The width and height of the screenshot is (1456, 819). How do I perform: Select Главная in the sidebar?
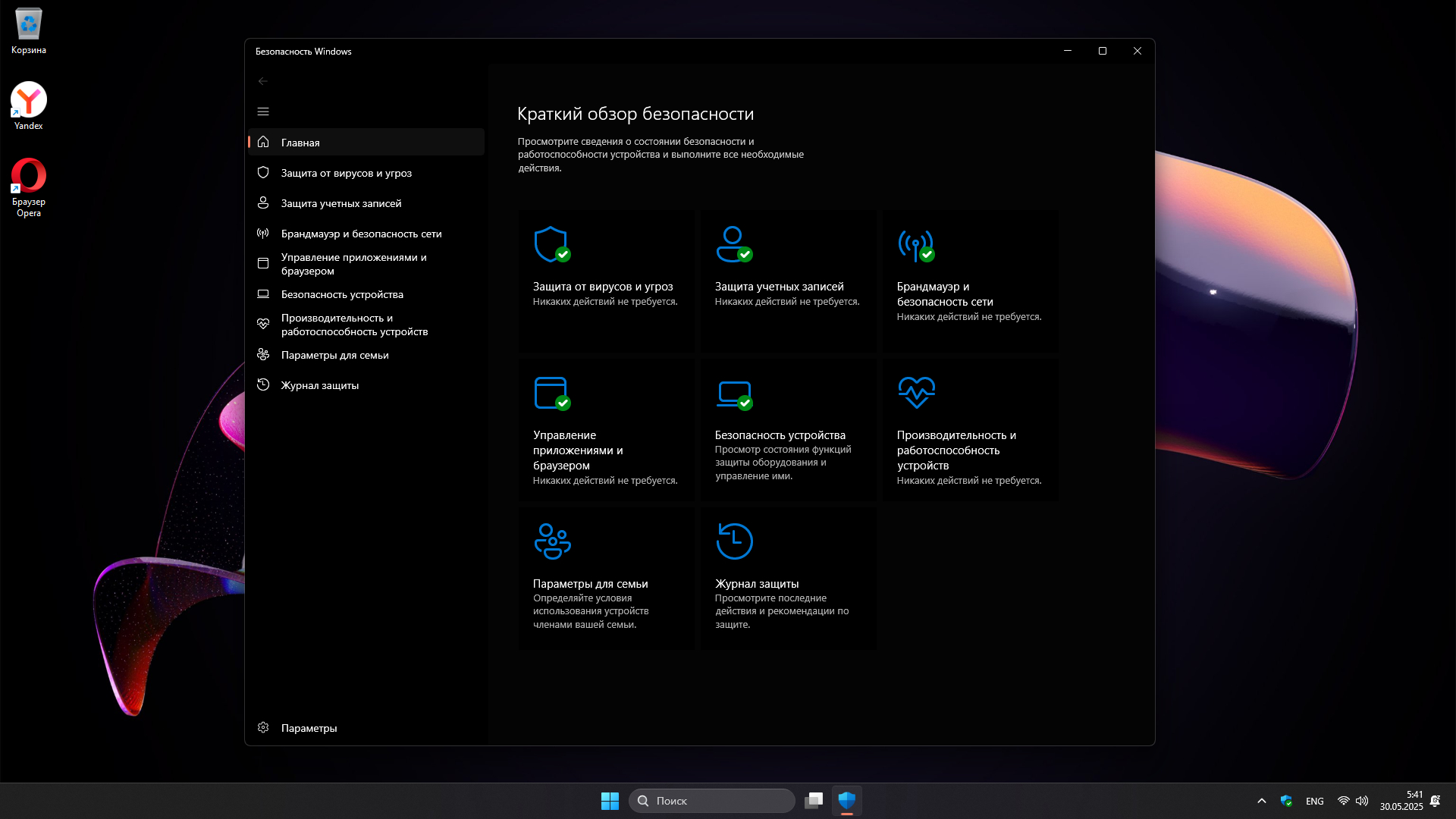coord(300,143)
